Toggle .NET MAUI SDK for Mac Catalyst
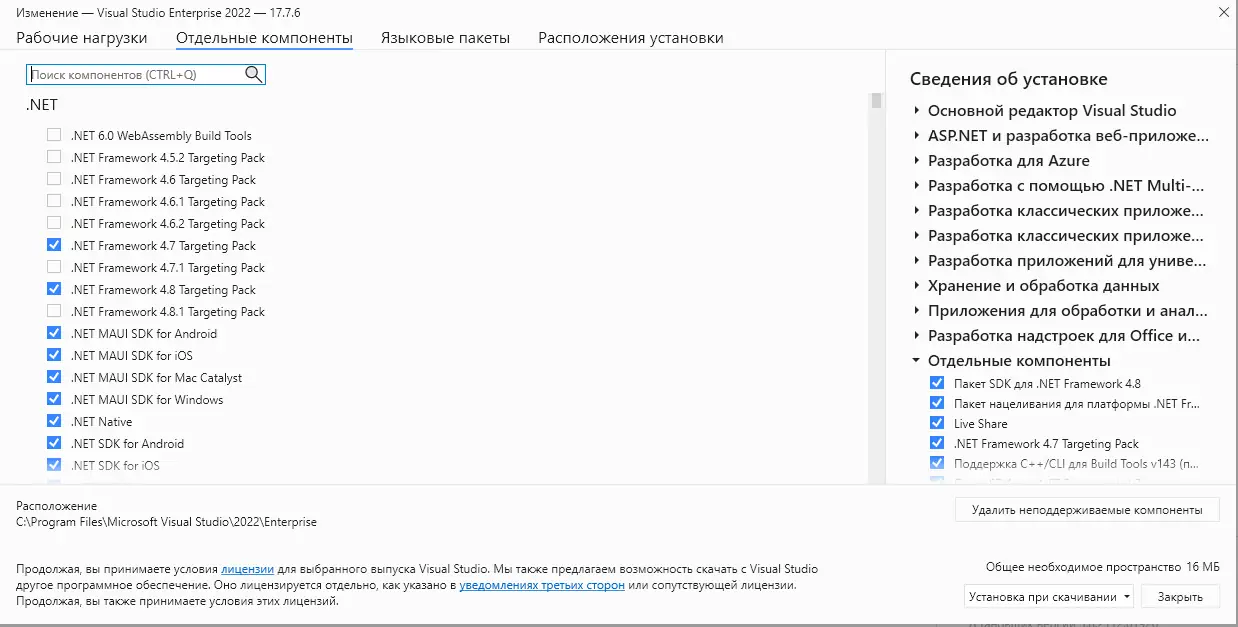This screenshot has width=1238, height=627. tap(54, 377)
